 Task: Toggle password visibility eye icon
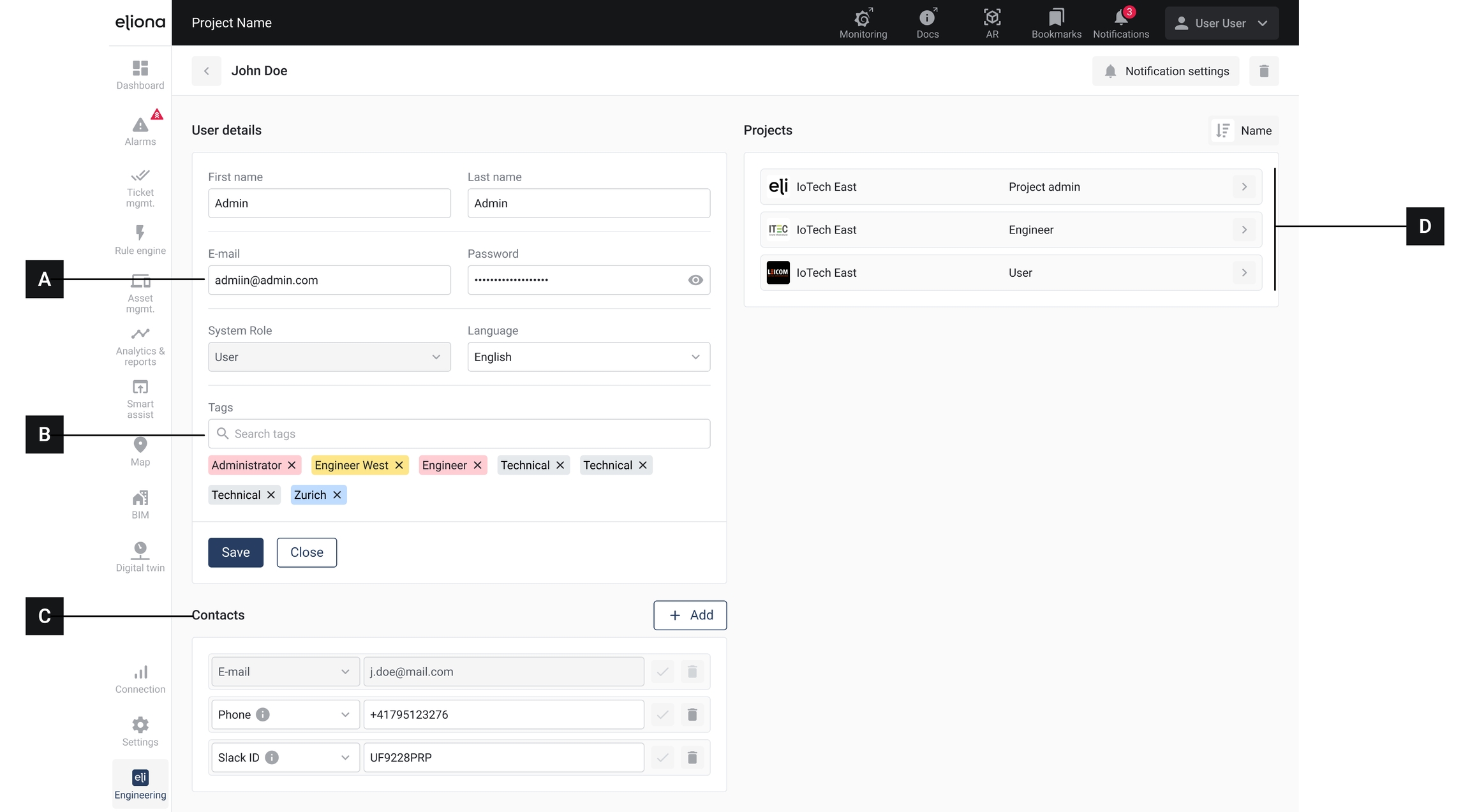[x=695, y=280]
